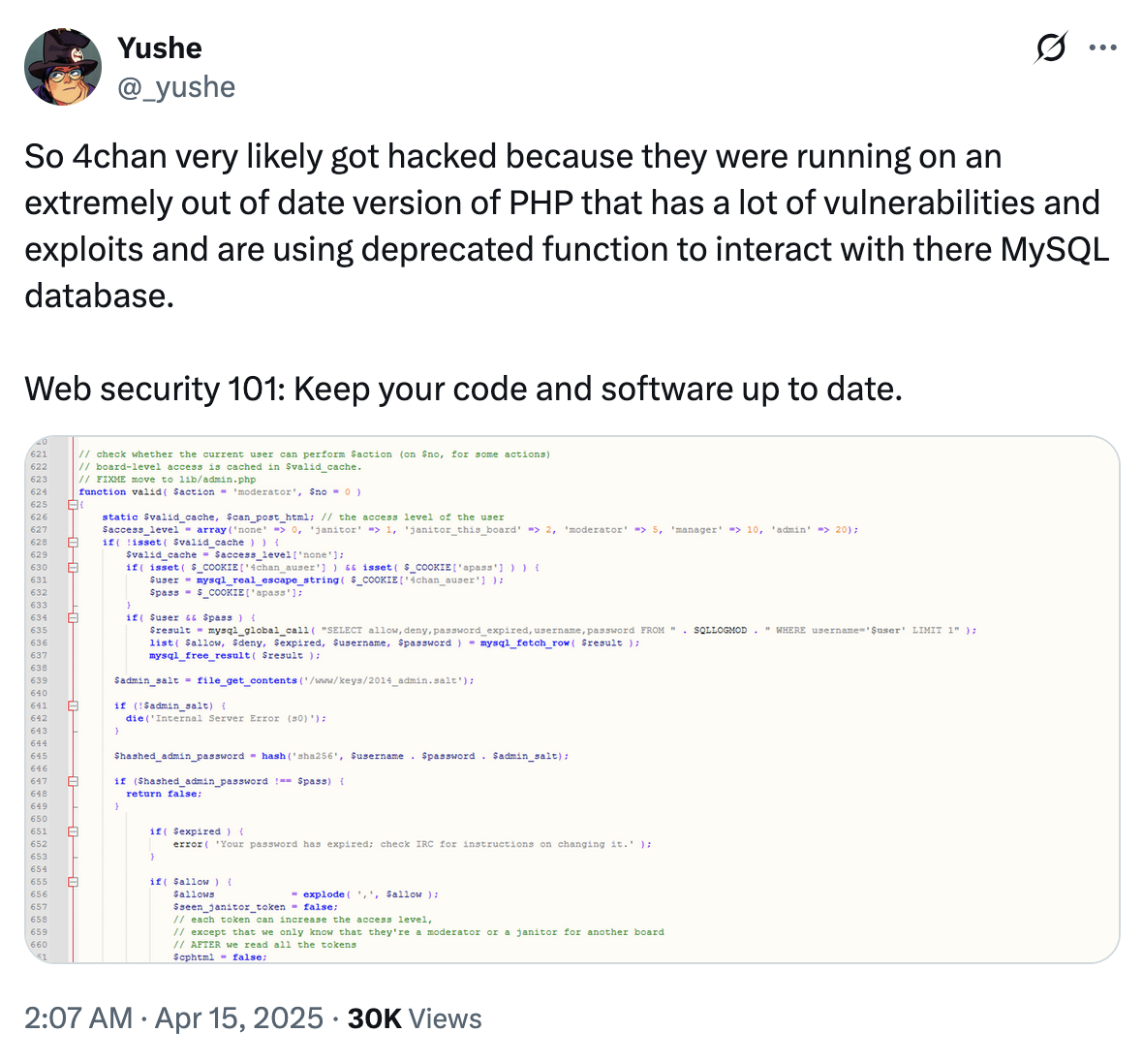This screenshot has width=1143, height=1064.
Task: Open the @_yushe handle link
Action: 176,87
